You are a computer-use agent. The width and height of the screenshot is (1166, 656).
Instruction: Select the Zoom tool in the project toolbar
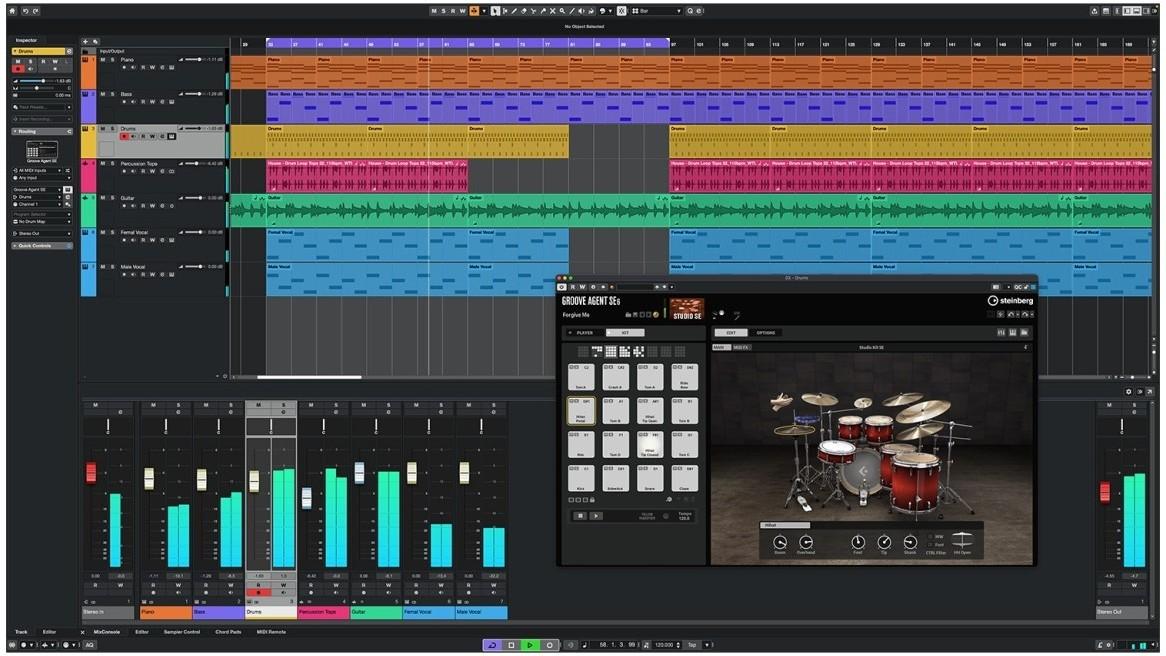point(562,10)
